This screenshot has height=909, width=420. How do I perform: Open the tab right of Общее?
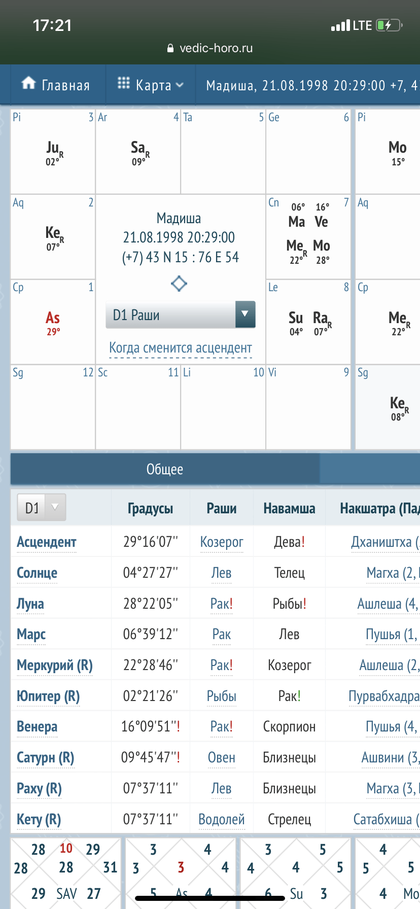370,470
